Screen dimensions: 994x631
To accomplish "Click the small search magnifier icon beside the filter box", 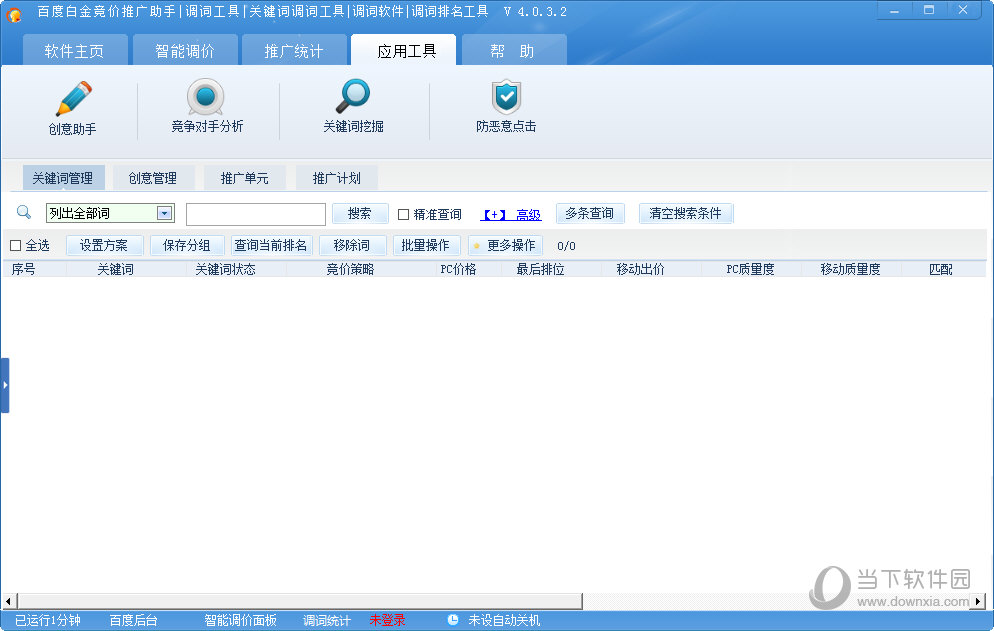I will click(24, 212).
